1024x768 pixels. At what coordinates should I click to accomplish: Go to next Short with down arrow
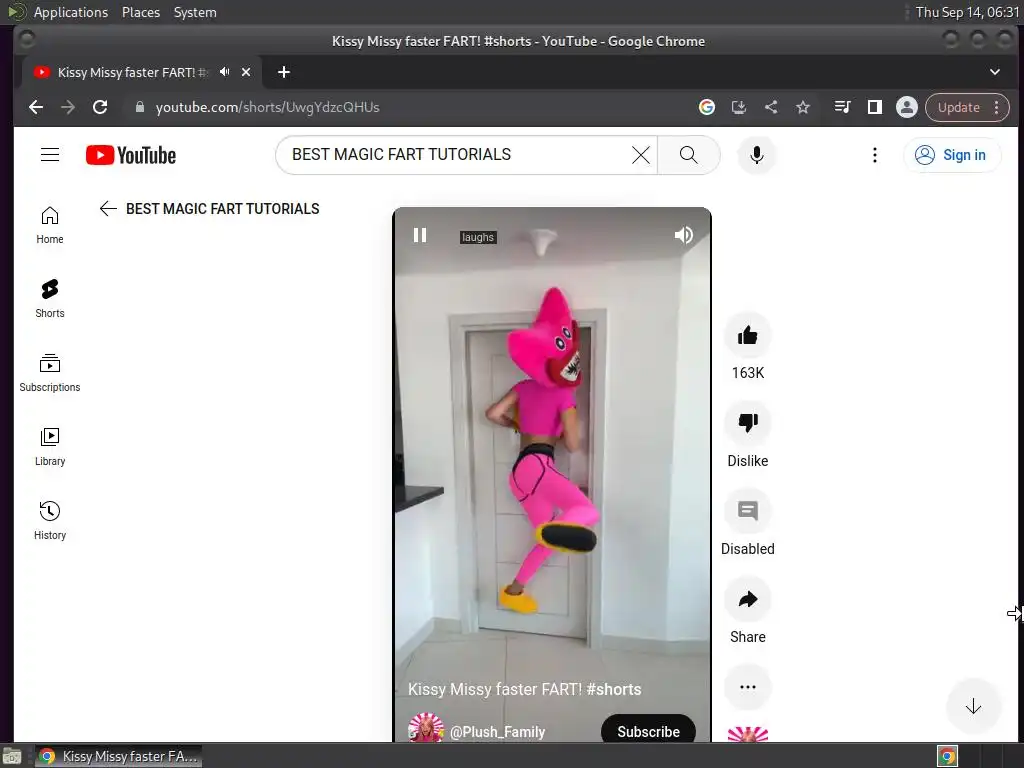973,706
